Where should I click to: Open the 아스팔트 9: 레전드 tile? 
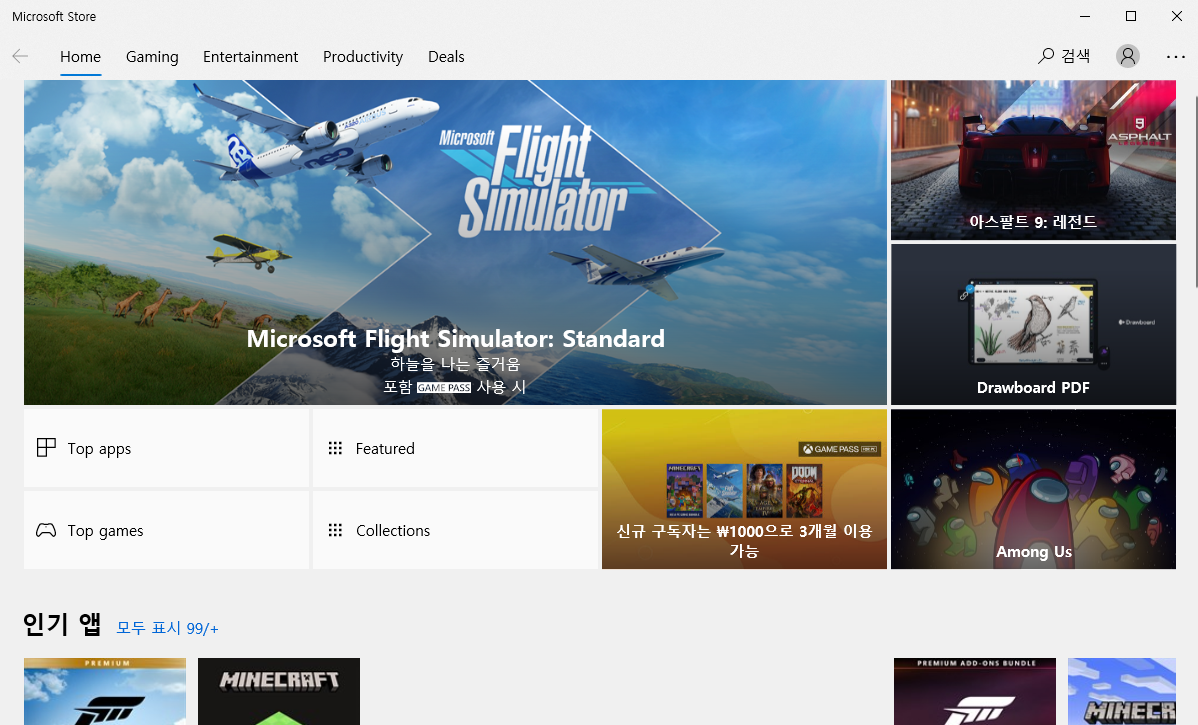click(1033, 160)
